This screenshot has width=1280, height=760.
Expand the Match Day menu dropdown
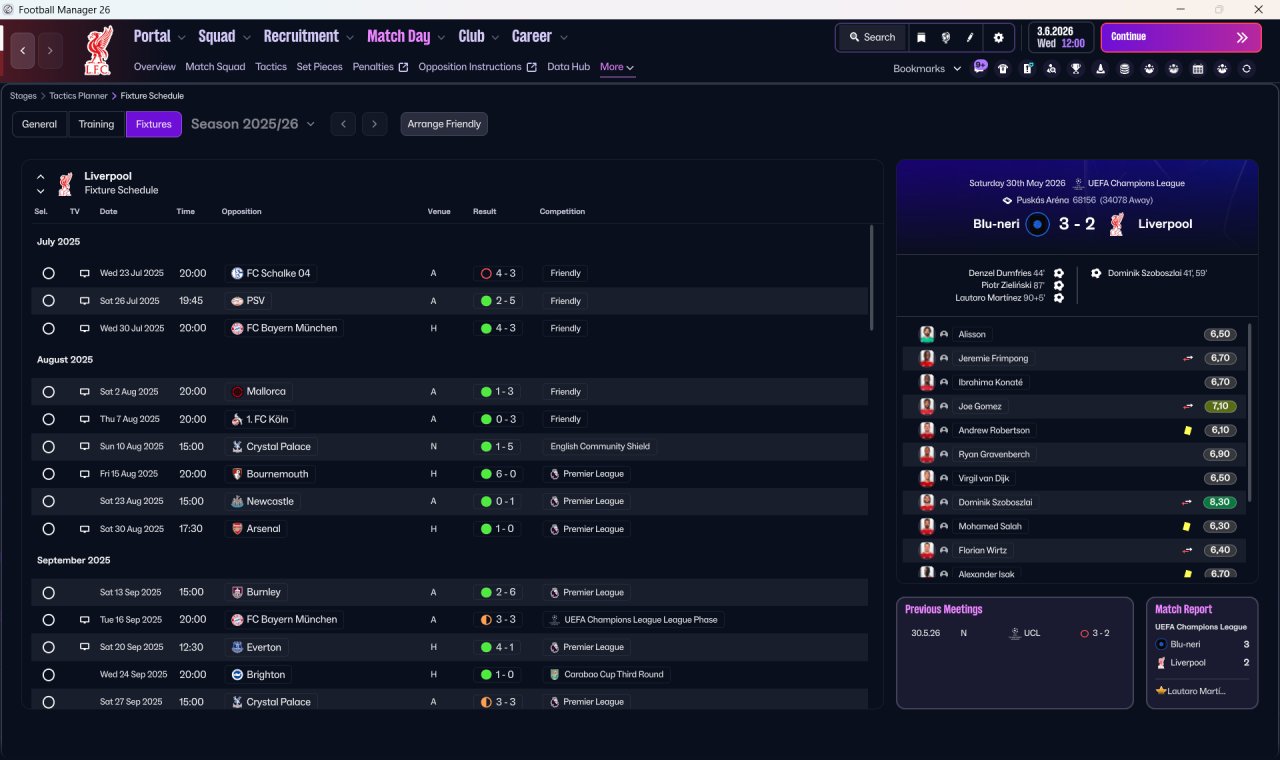(x=441, y=38)
